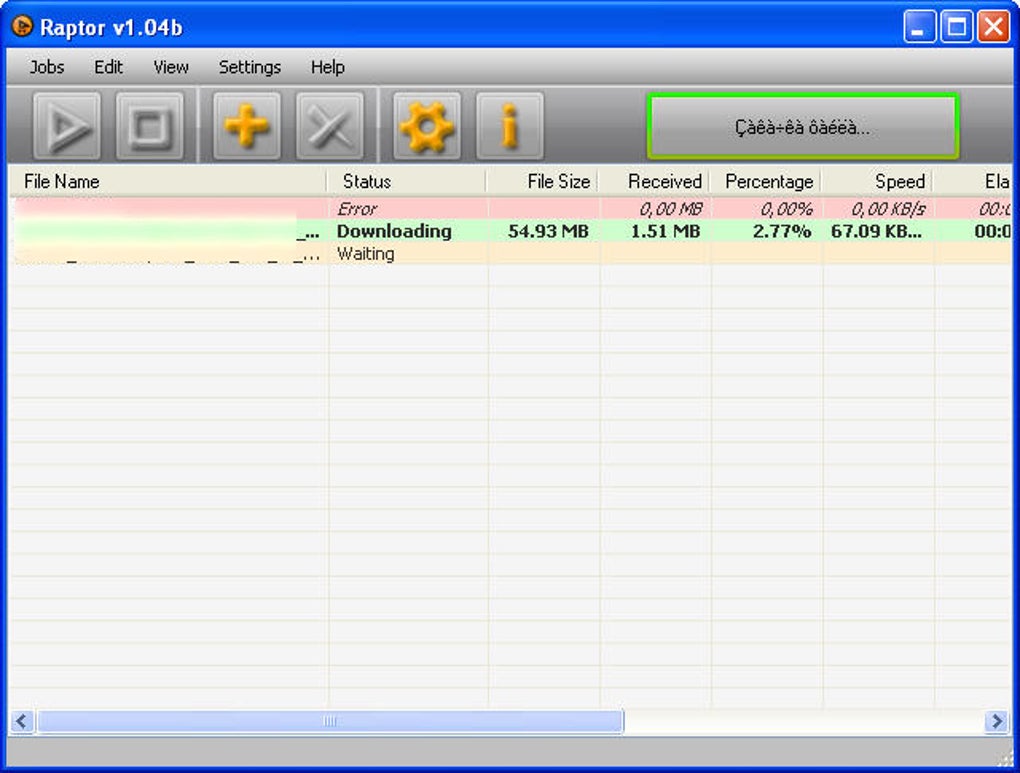Screen dimensions: 1020x773
Task: Select the Waiting status row
Action: (x=511, y=254)
